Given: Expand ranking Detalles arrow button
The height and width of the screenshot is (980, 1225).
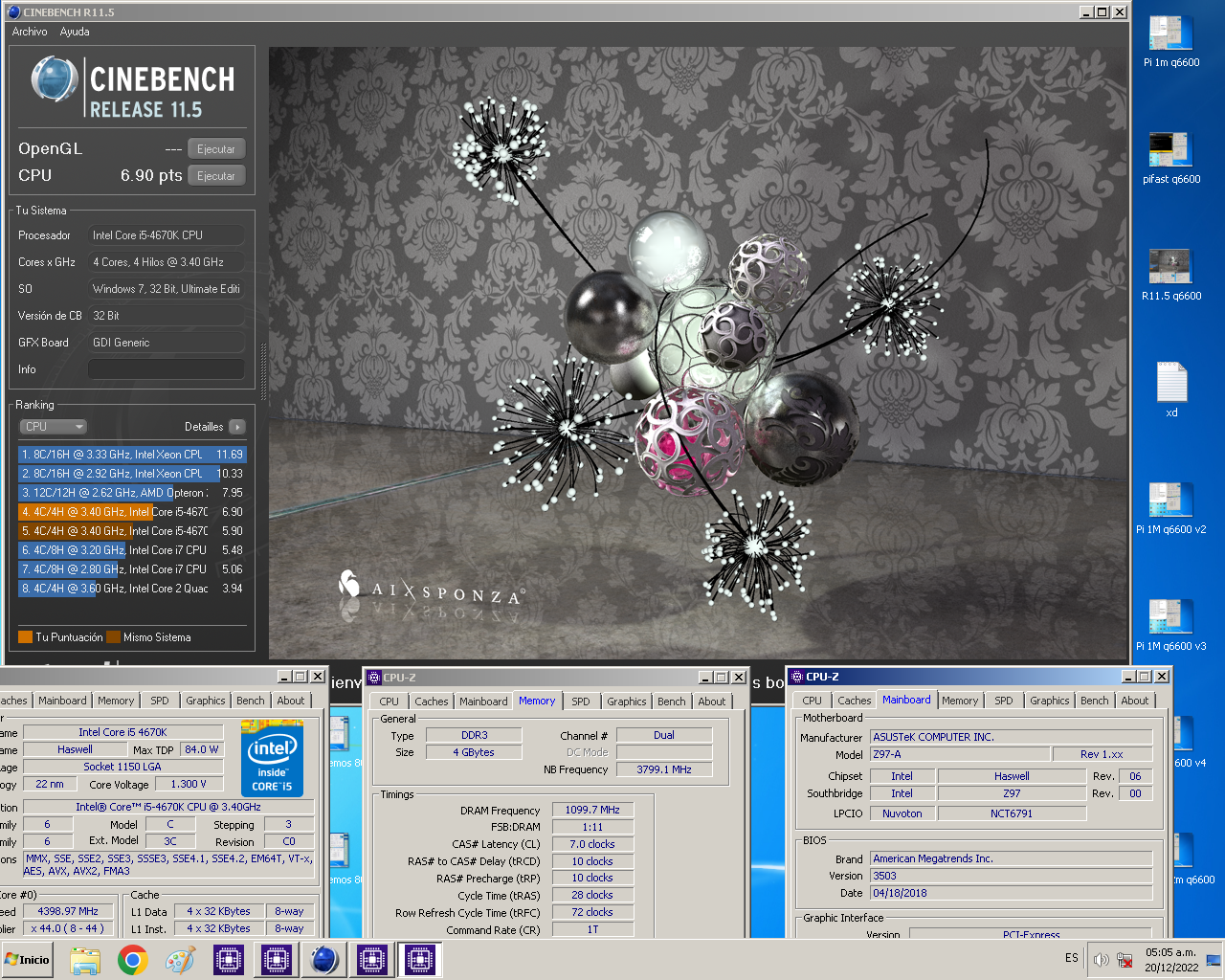Looking at the screenshot, I should pos(237,427).
